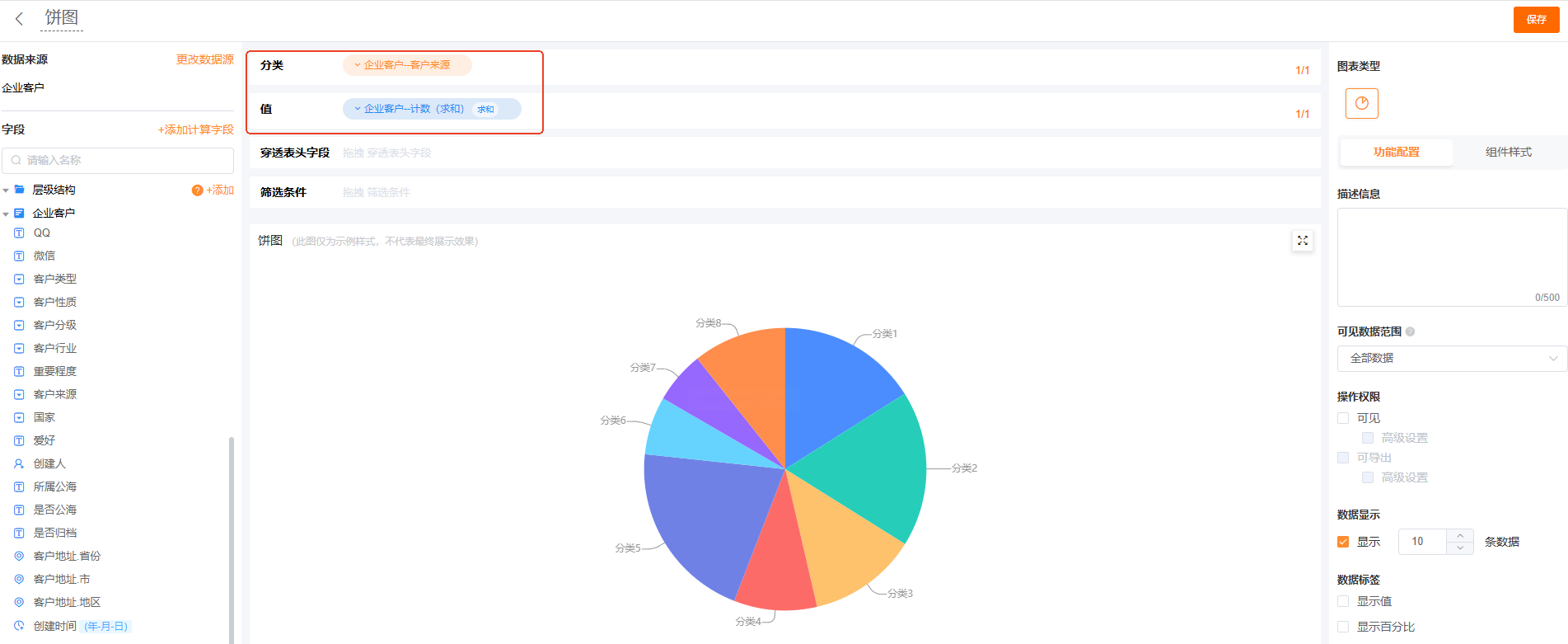The width and height of the screenshot is (1568, 644).
Task: Click the help icon next to 可见数据范围
Action: pos(1410,331)
